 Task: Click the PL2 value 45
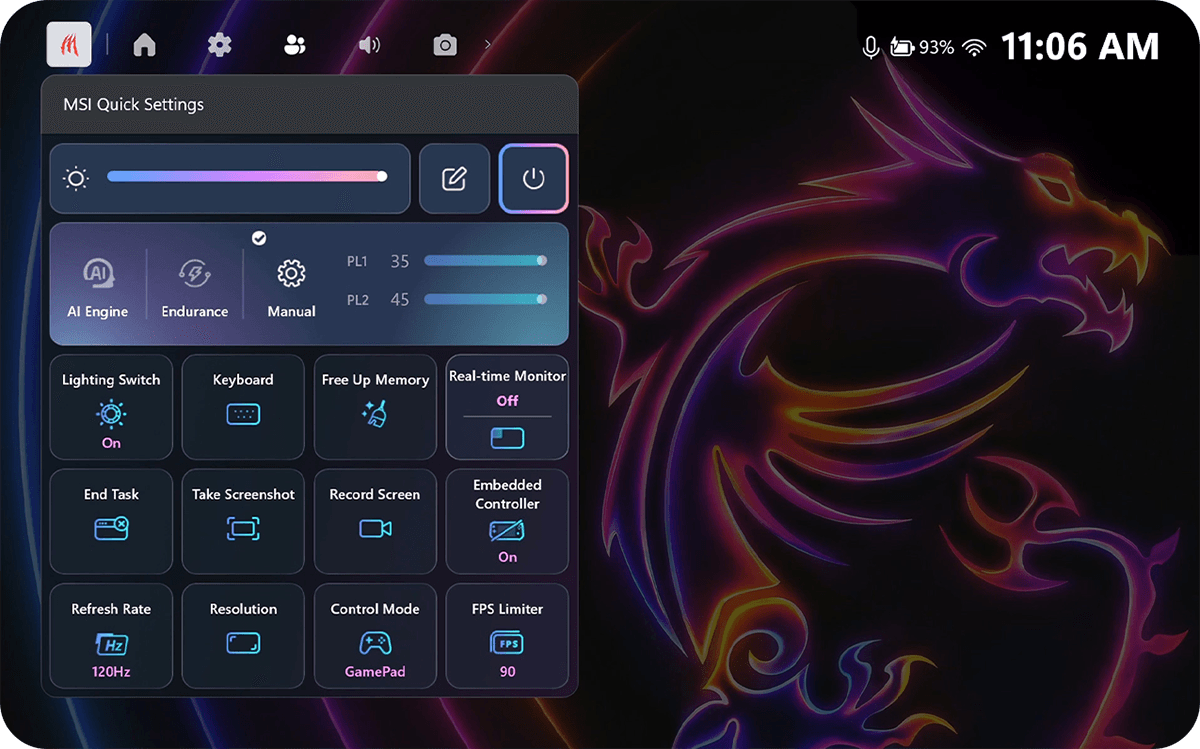(x=400, y=300)
